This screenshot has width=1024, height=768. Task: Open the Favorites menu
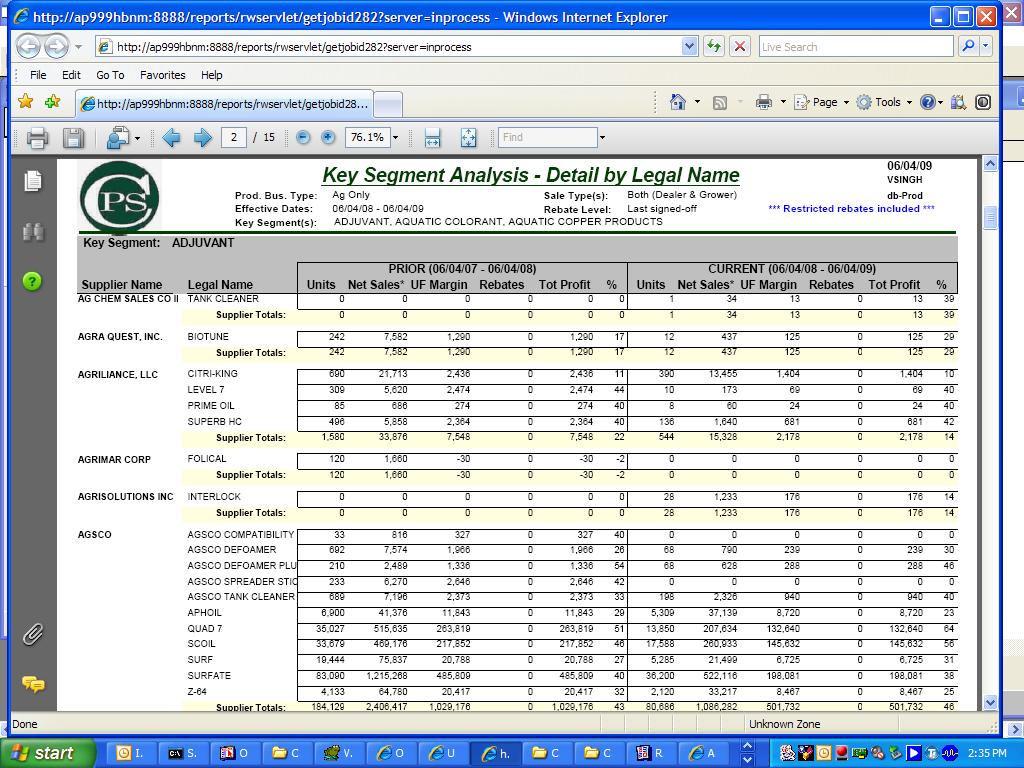click(x=162, y=75)
